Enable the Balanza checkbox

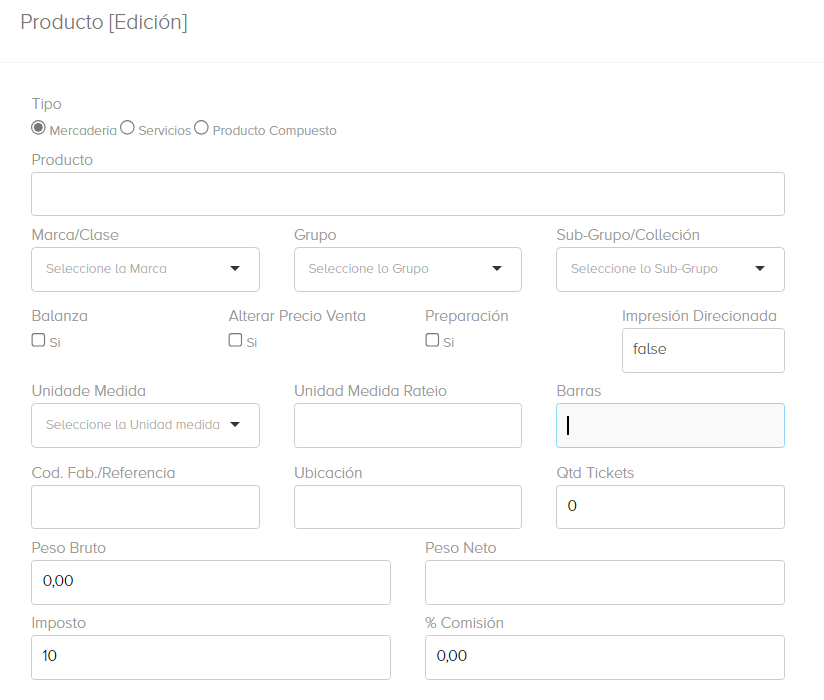39,340
